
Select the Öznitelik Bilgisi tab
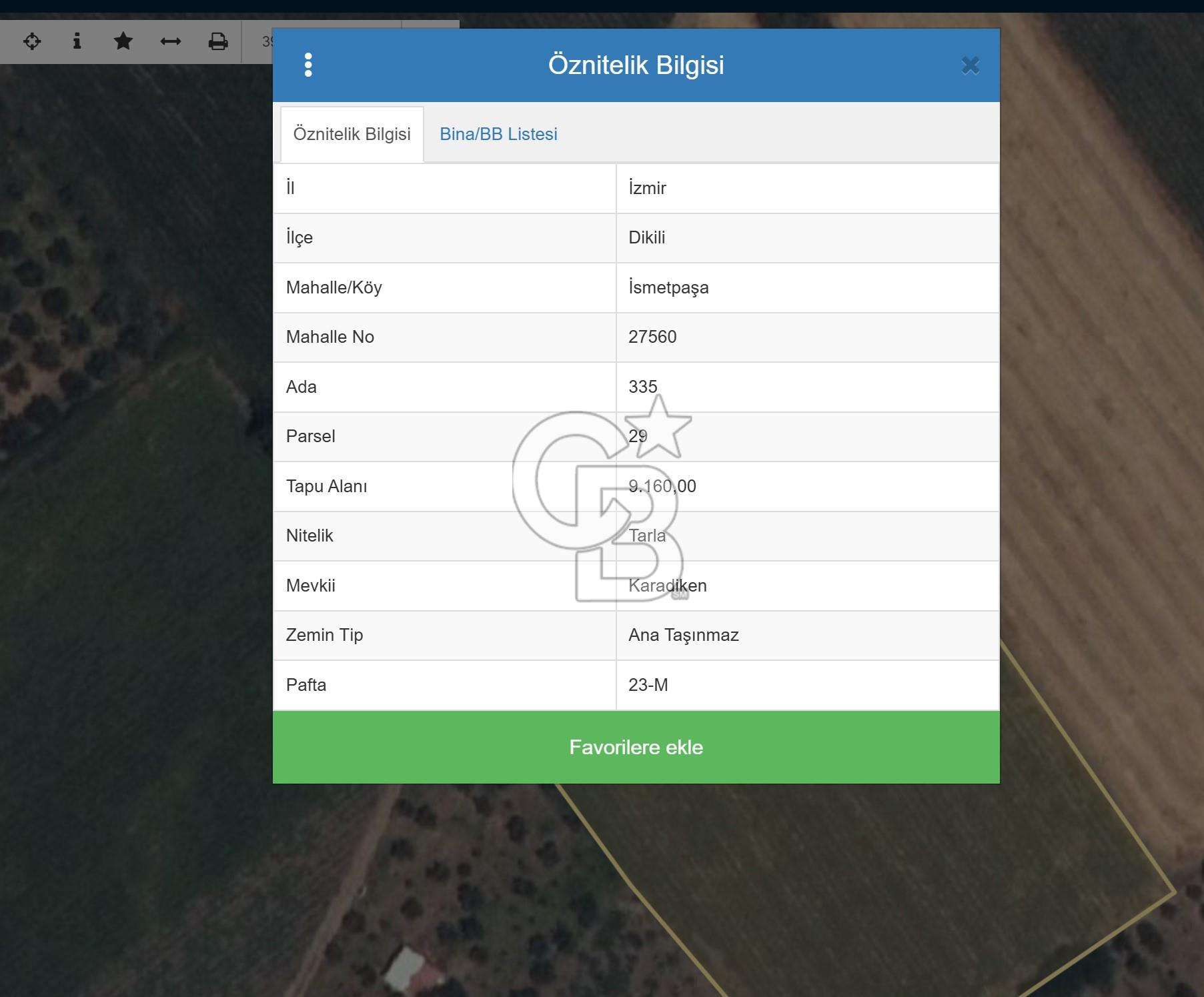pyautogui.click(x=352, y=134)
